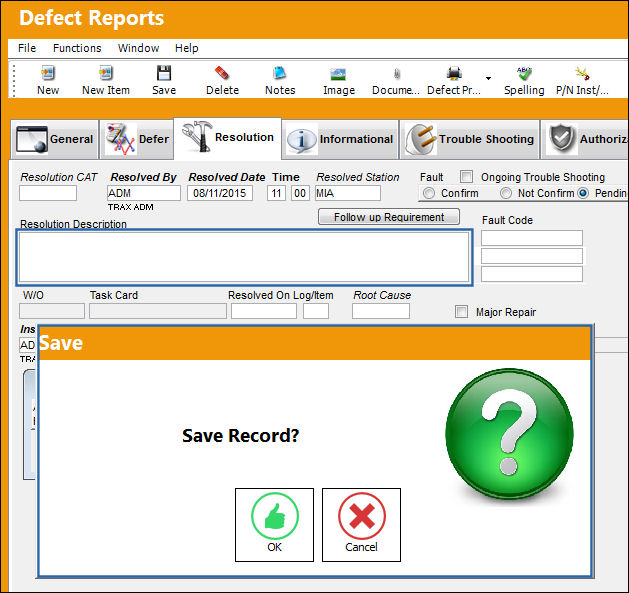Click the Root Cause field

click(x=381, y=311)
